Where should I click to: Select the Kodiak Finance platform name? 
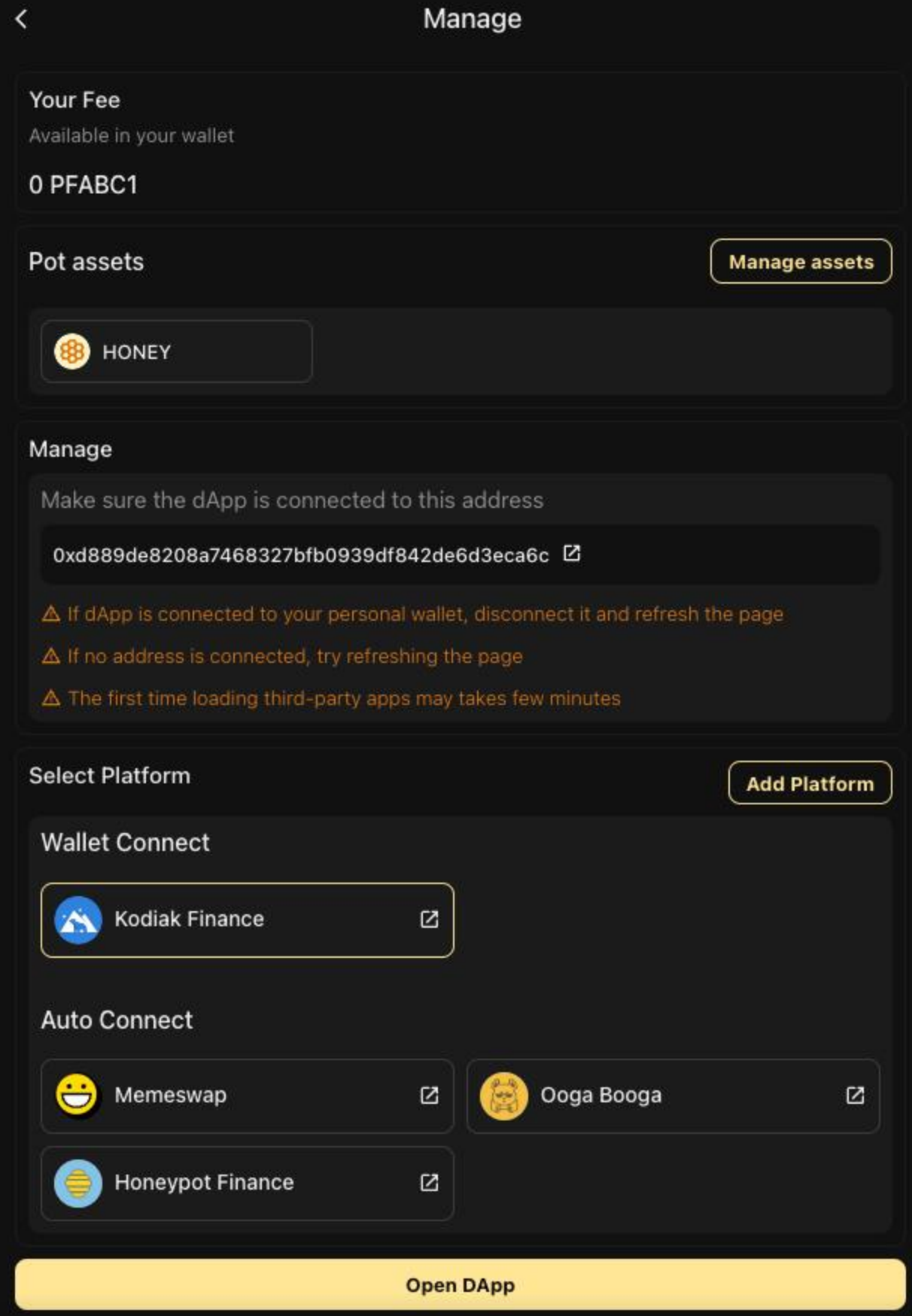tap(189, 919)
